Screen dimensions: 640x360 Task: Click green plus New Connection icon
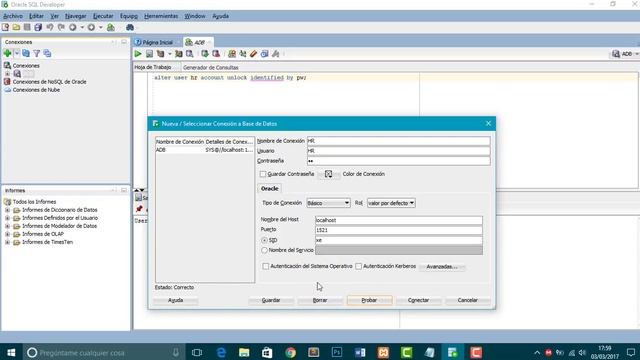(7, 53)
